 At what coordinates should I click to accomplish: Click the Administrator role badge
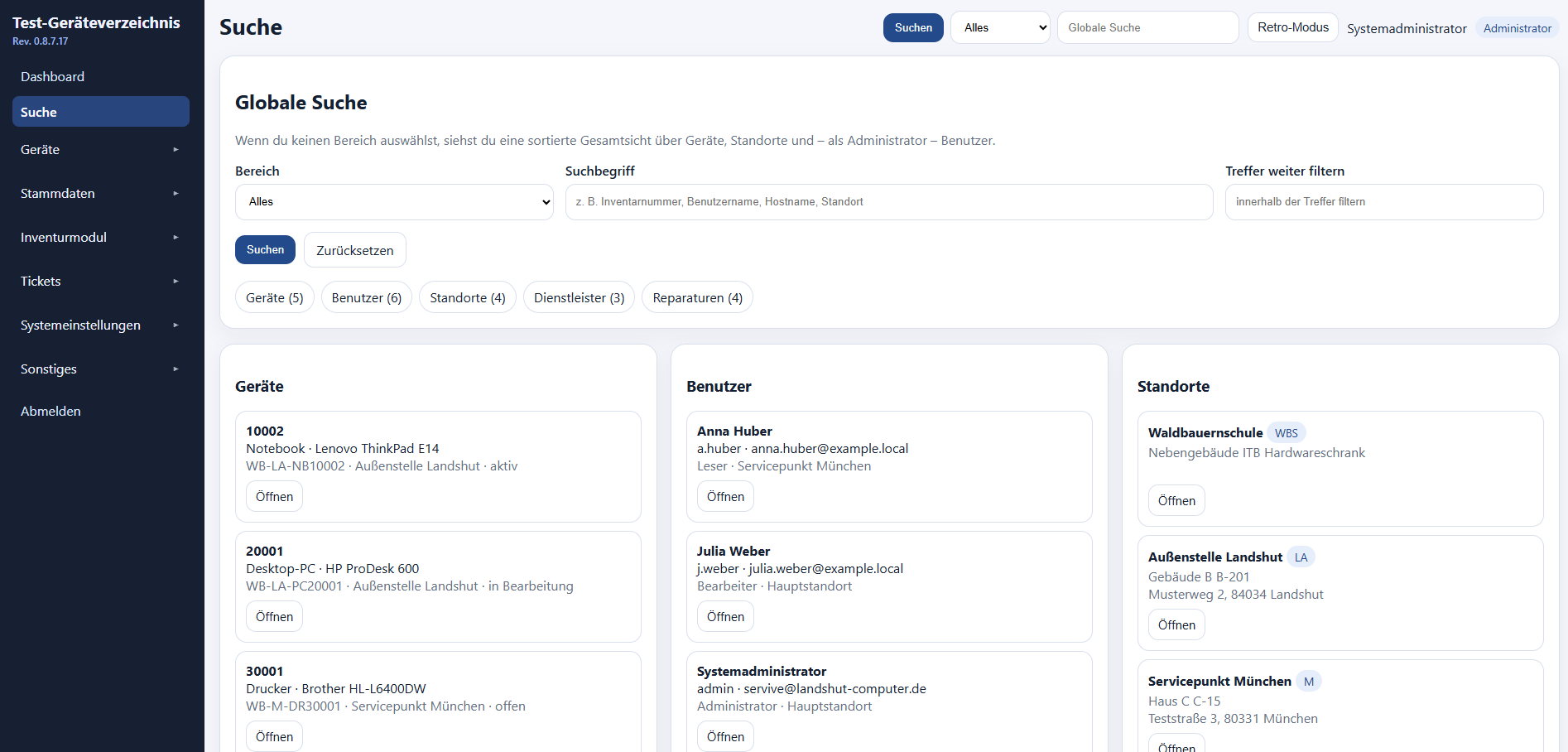1517,28
